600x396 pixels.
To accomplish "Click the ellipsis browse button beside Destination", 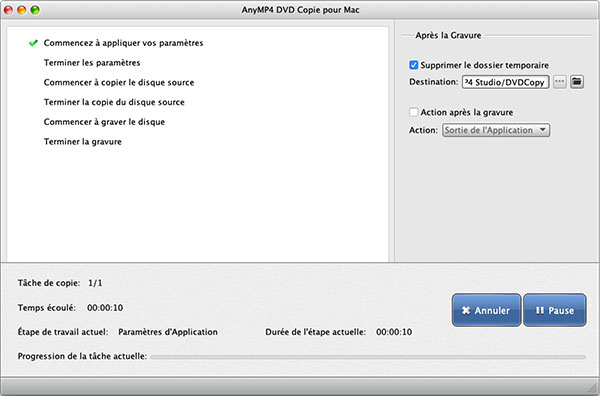I will pos(559,81).
